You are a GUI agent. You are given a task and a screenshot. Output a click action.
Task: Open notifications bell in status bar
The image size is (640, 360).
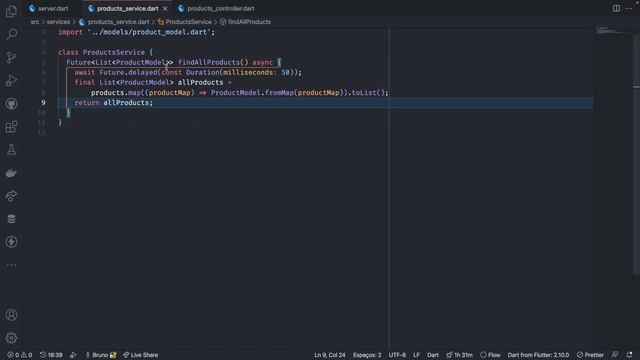click(629, 355)
